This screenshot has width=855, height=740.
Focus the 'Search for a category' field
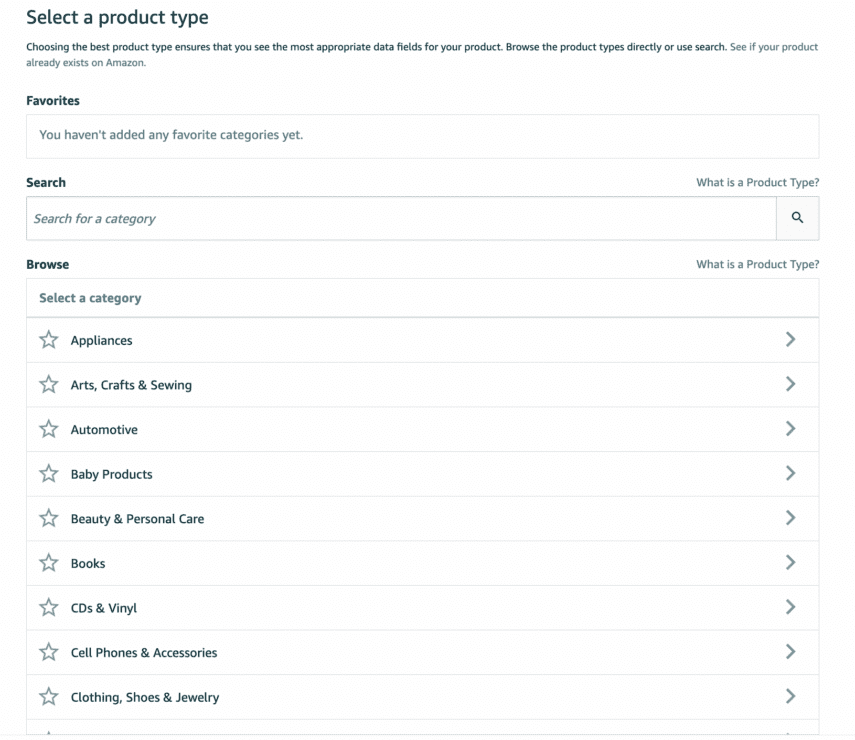point(400,218)
